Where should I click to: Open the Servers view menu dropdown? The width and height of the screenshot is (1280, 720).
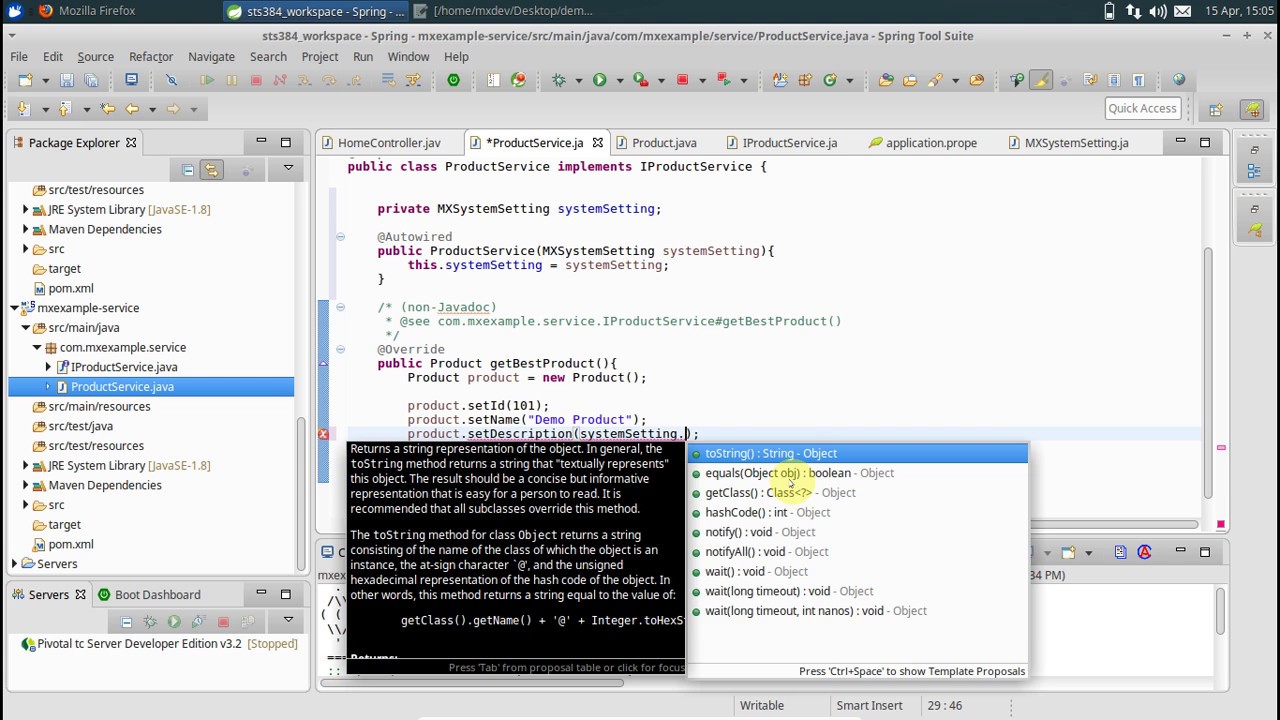(288, 621)
